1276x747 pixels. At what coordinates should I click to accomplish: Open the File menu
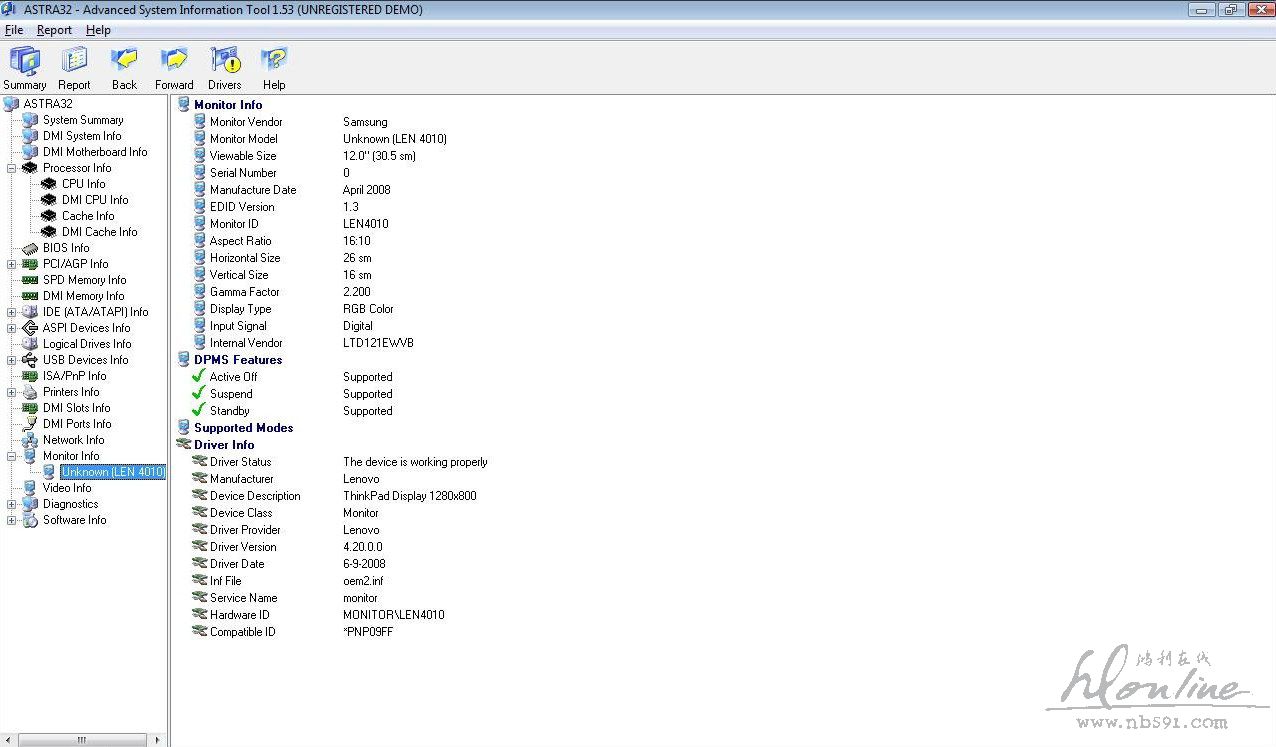pyautogui.click(x=14, y=30)
